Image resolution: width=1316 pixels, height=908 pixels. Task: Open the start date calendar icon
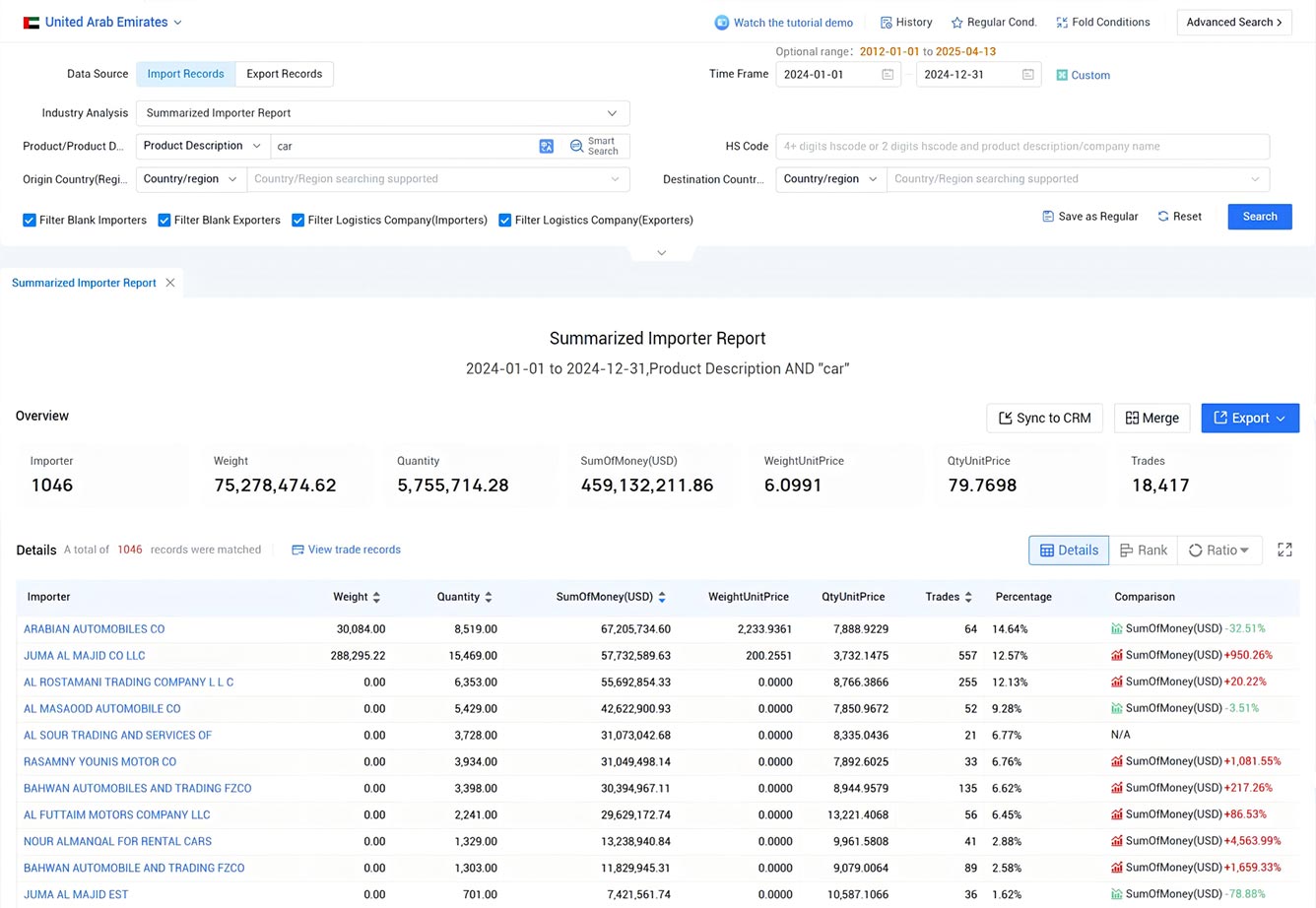(x=888, y=75)
